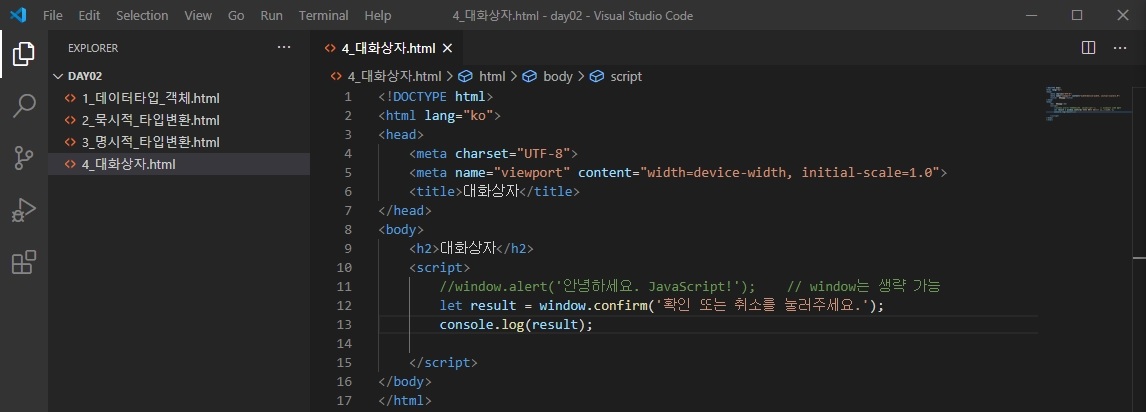This screenshot has height=412, width=1146.
Task: Click file icon beside 3_명시적_타입변환.html
Action: pos(70,142)
